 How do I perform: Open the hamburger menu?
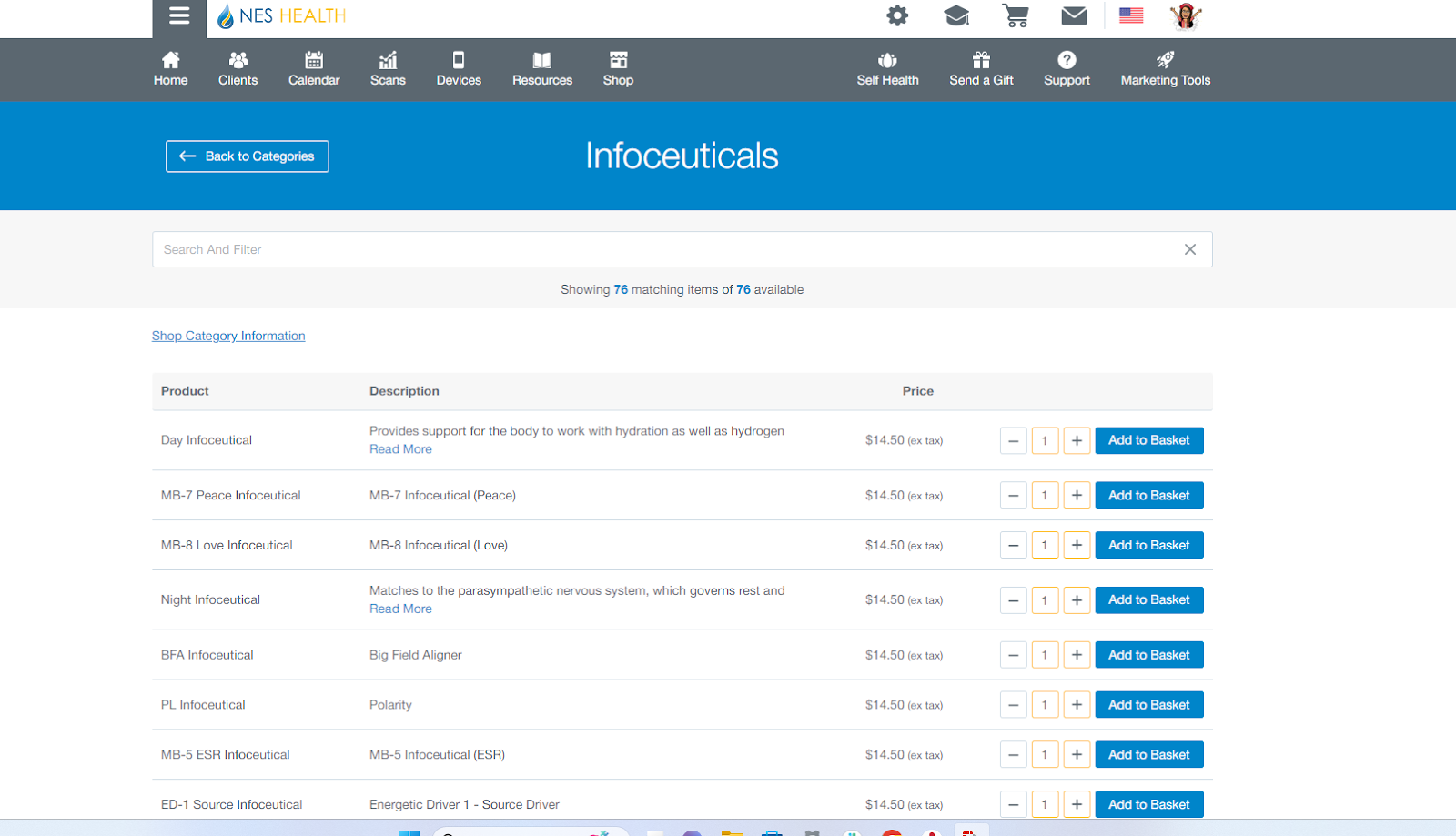coord(179,16)
